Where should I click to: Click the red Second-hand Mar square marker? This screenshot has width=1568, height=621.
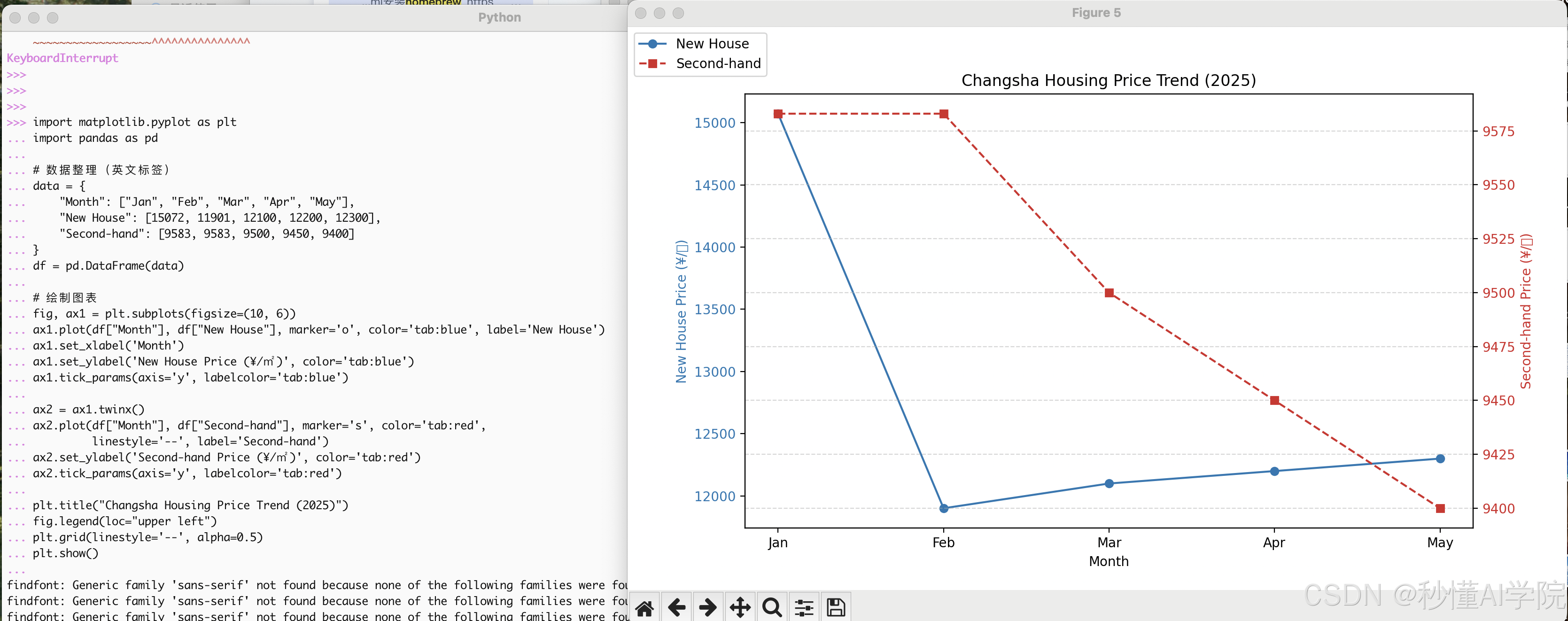tap(1109, 293)
